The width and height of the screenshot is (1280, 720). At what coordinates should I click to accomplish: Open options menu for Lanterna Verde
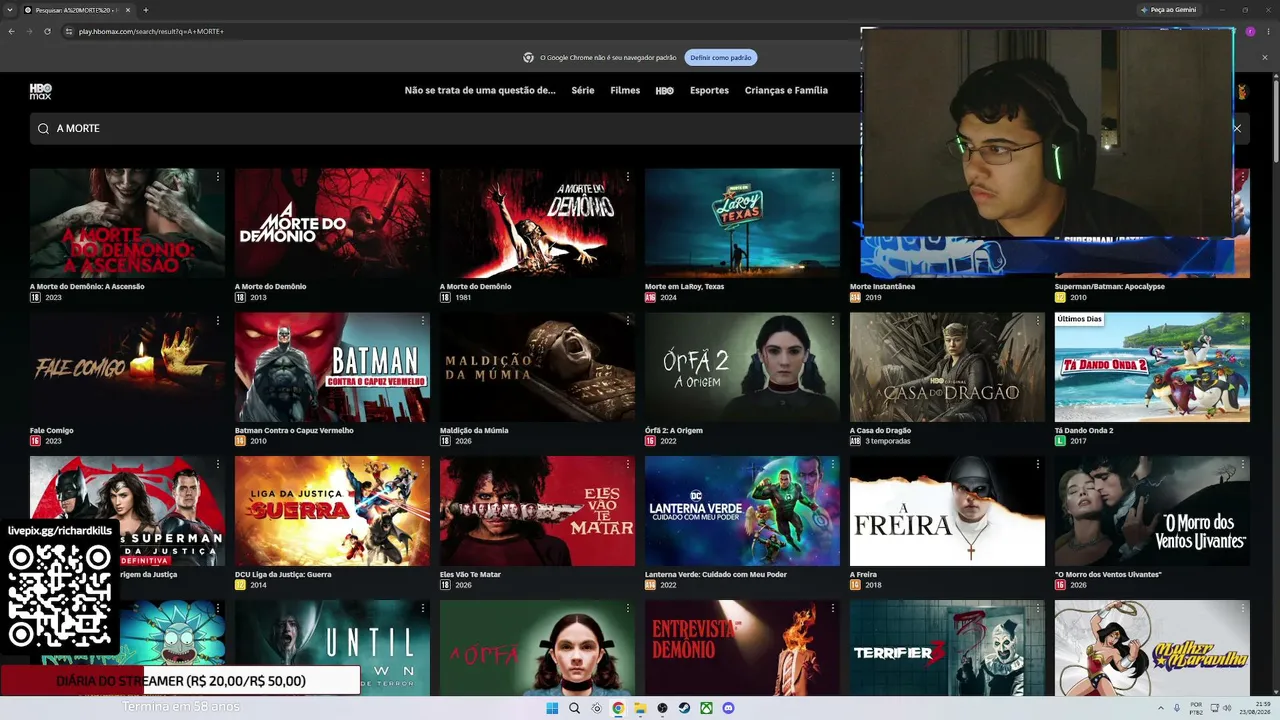click(x=833, y=464)
